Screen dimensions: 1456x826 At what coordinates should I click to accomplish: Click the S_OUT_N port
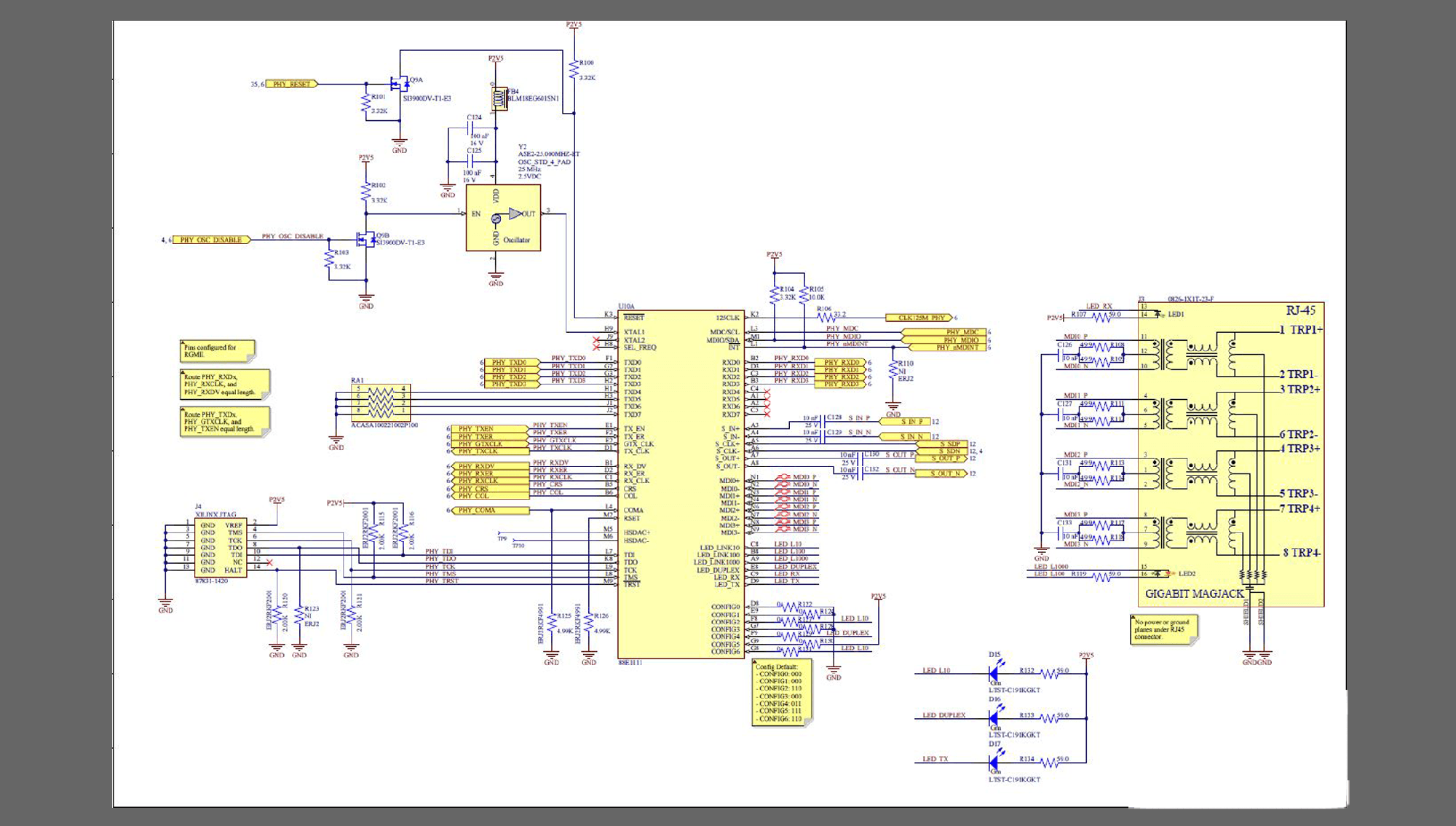(x=941, y=473)
